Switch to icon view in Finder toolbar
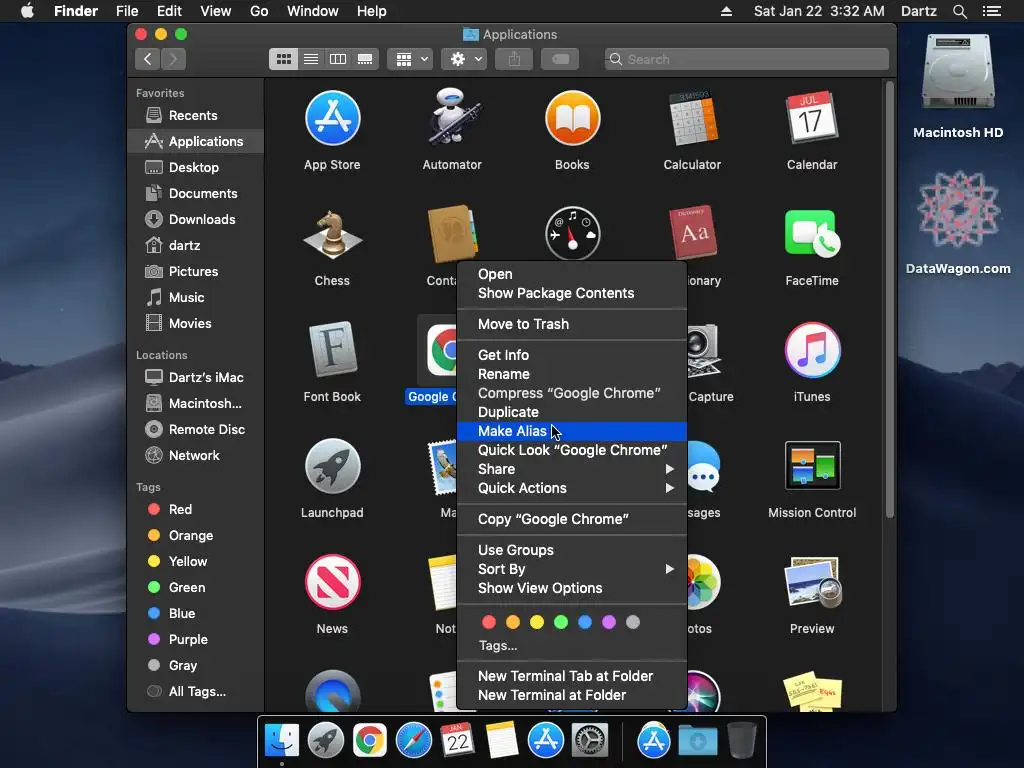The image size is (1024, 768). 283,59
